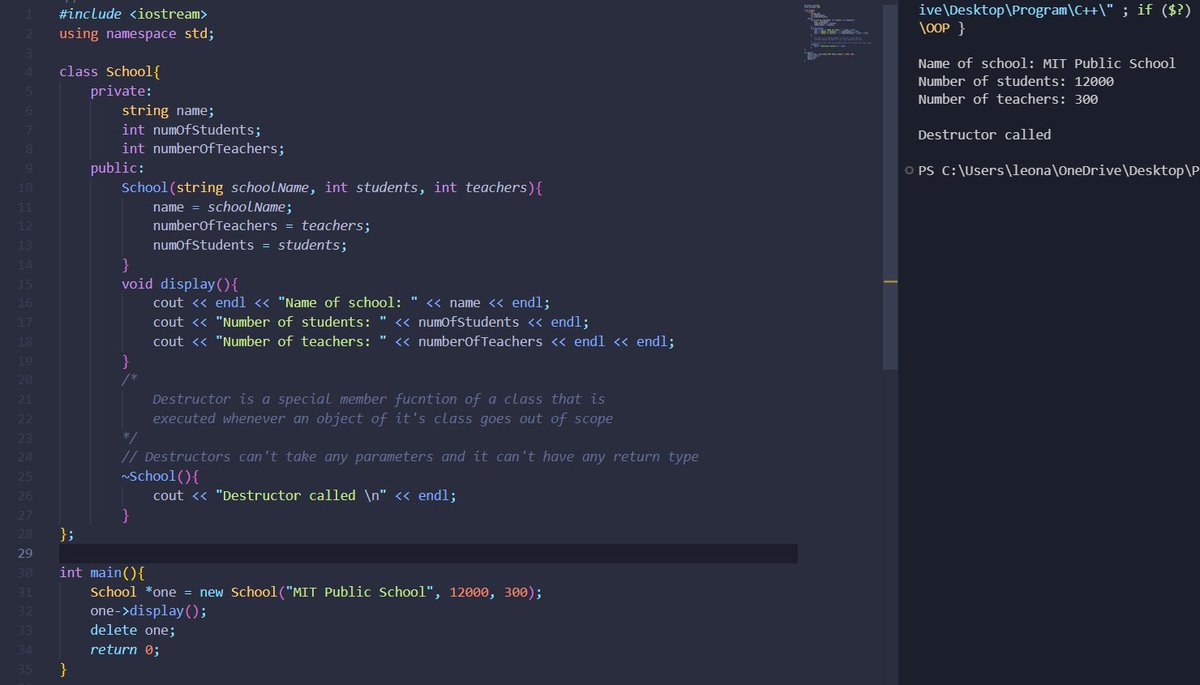
Task: Click the "int main(){" function header
Action: [102, 572]
